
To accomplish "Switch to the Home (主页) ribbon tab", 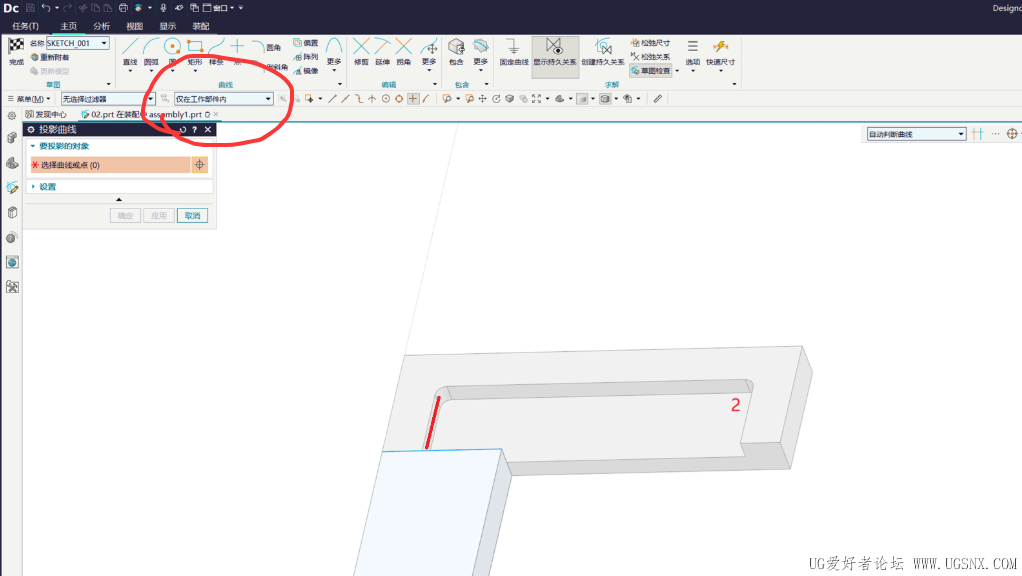I will pos(68,26).
